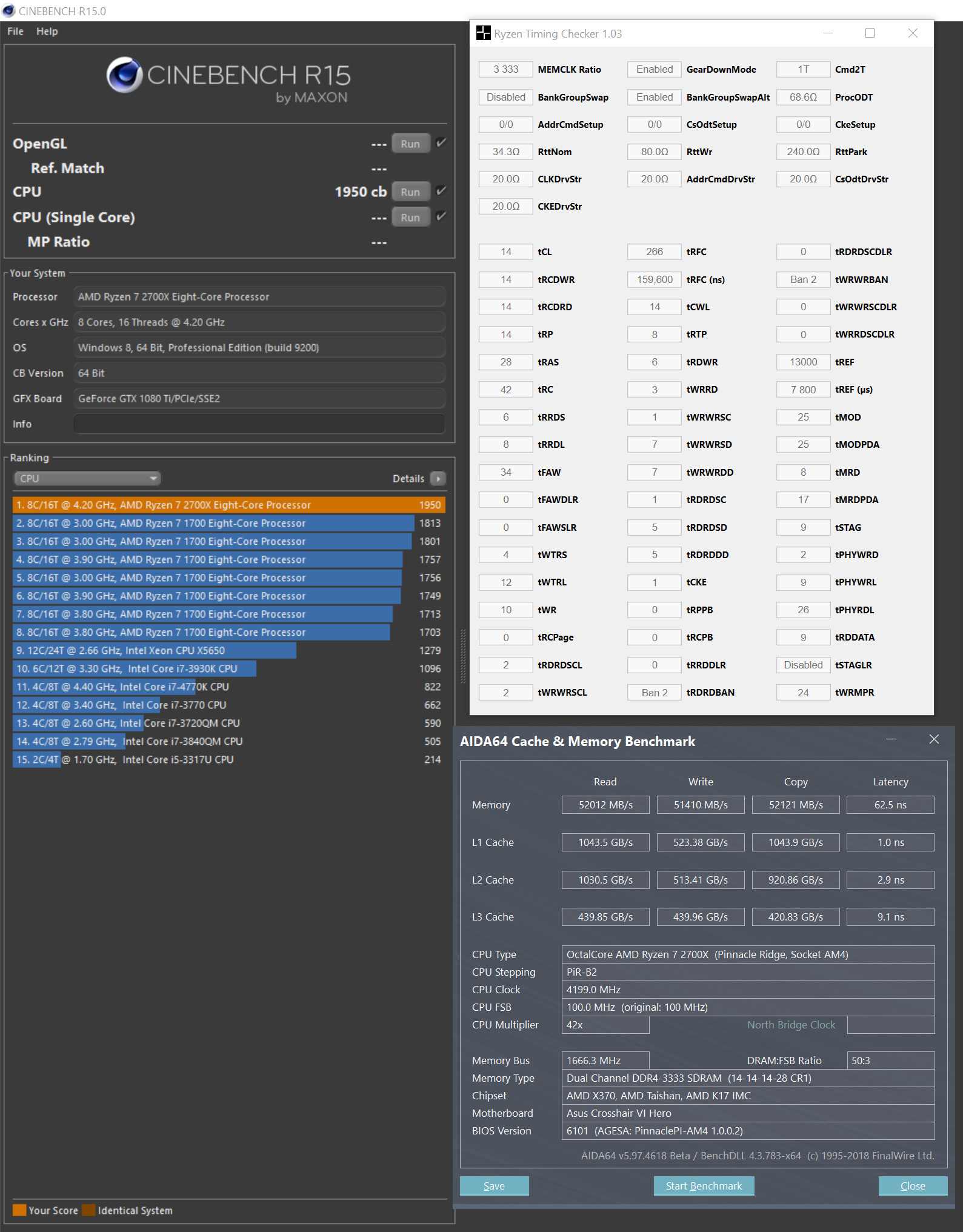Click Save in AIDA64 benchmark

pos(494,1186)
